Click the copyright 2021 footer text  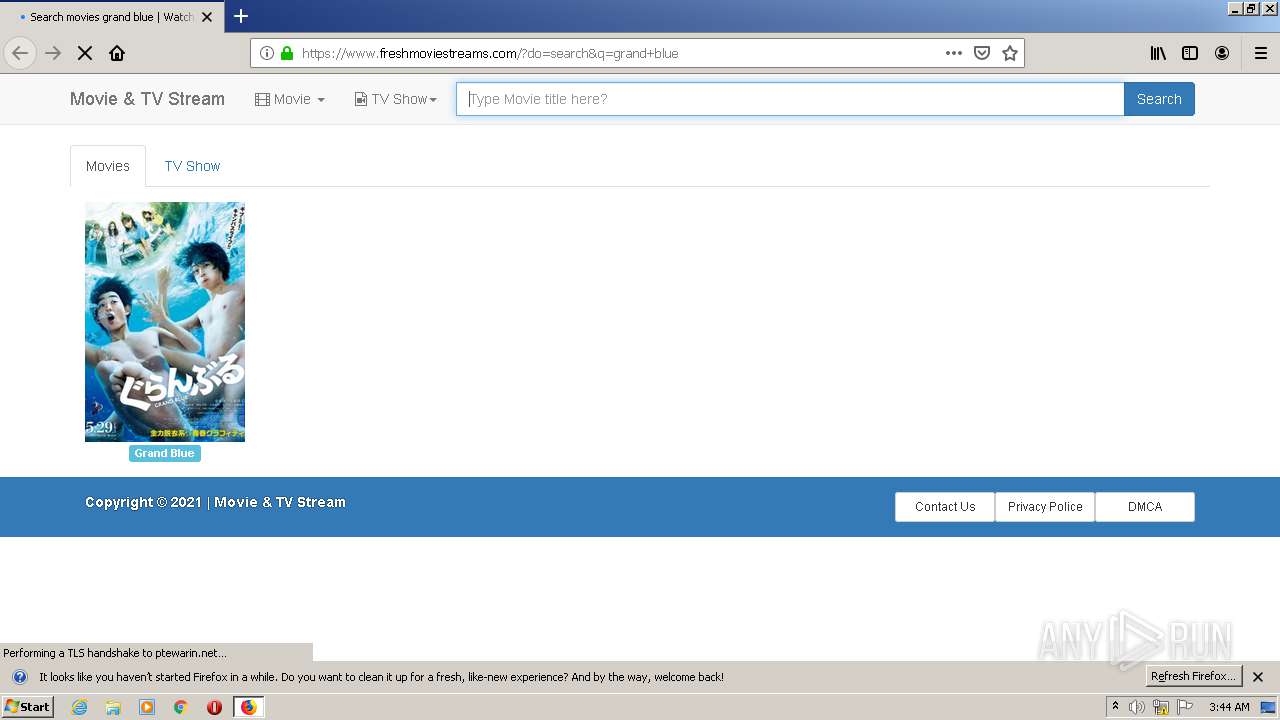[x=215, y=502]
